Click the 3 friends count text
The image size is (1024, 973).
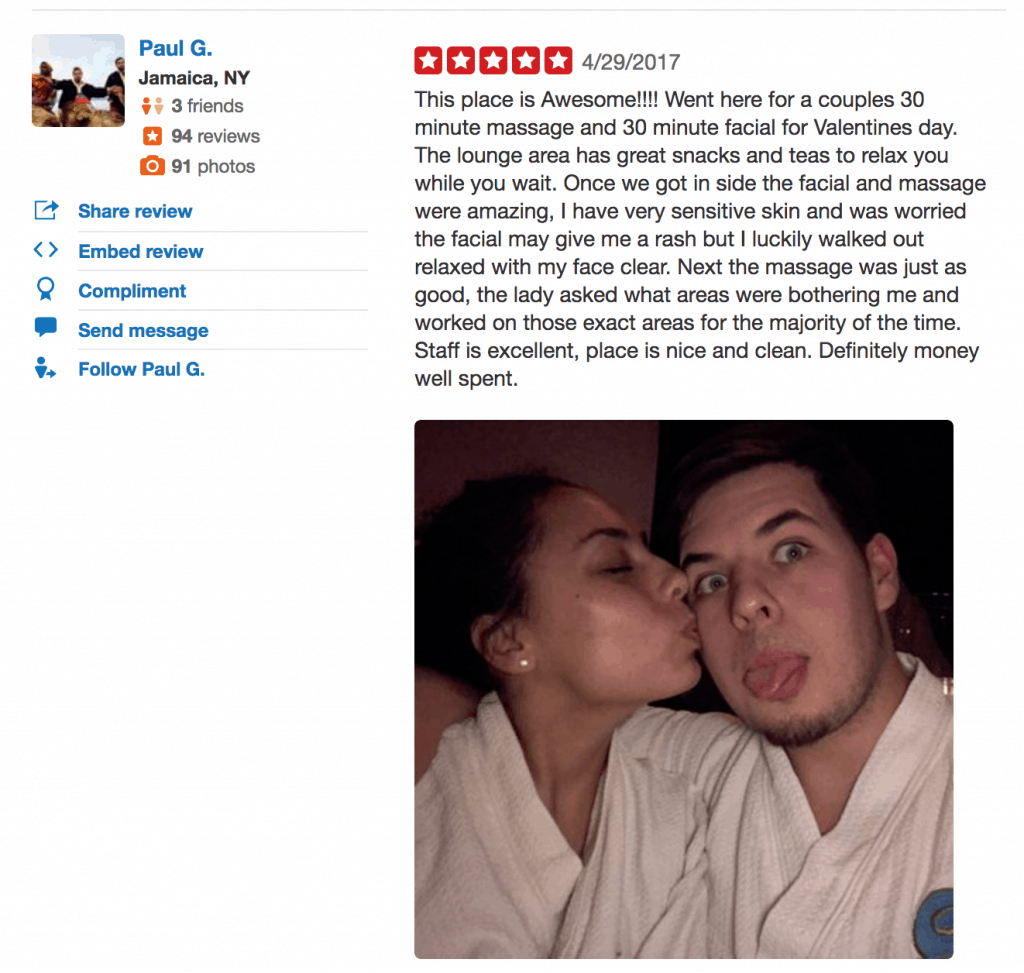pyautogui.click(x=207, y=106)
